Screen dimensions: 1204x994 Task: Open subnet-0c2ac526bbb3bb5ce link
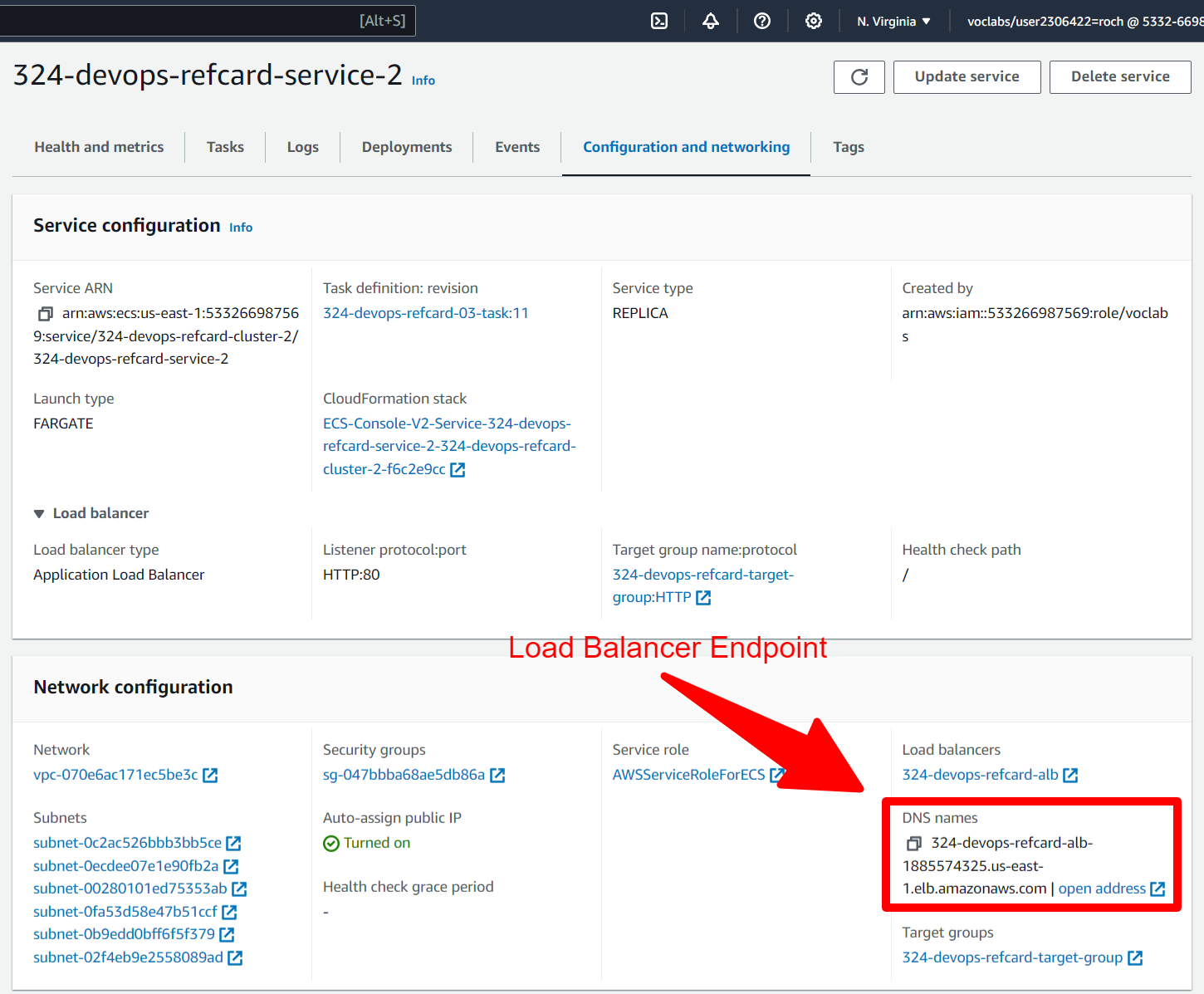point(128,843)
